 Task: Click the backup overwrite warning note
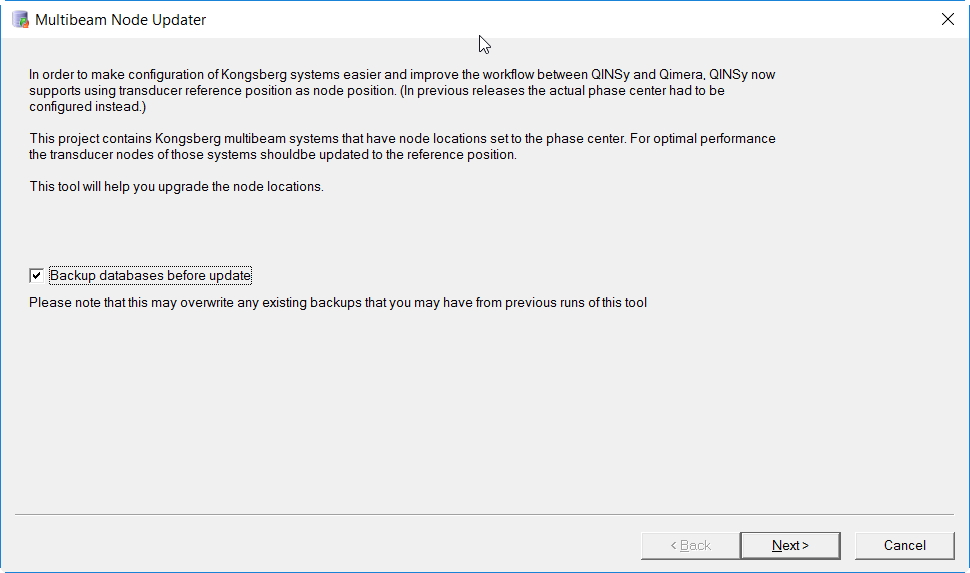(338, 303)
